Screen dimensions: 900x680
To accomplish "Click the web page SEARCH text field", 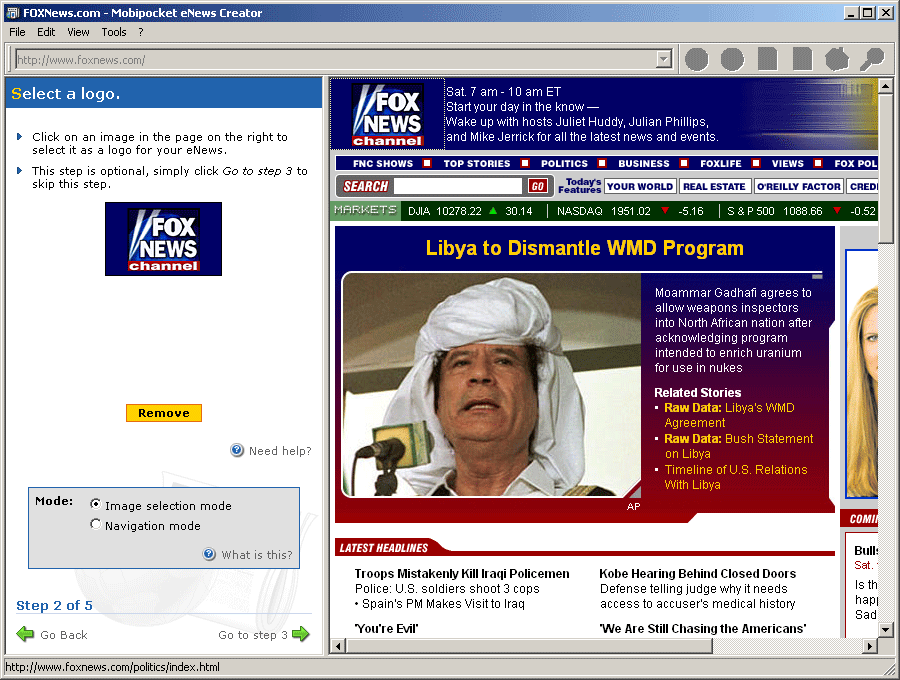I will (x=458, y=186).
